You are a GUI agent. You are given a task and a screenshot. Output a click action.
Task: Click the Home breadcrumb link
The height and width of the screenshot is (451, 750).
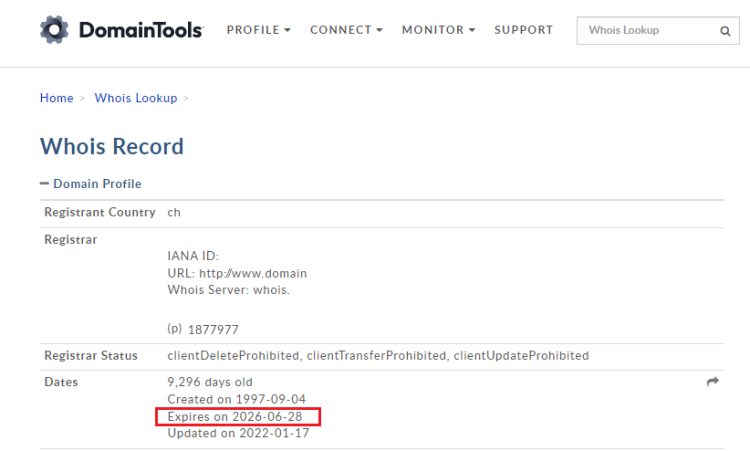pos(56,98)
